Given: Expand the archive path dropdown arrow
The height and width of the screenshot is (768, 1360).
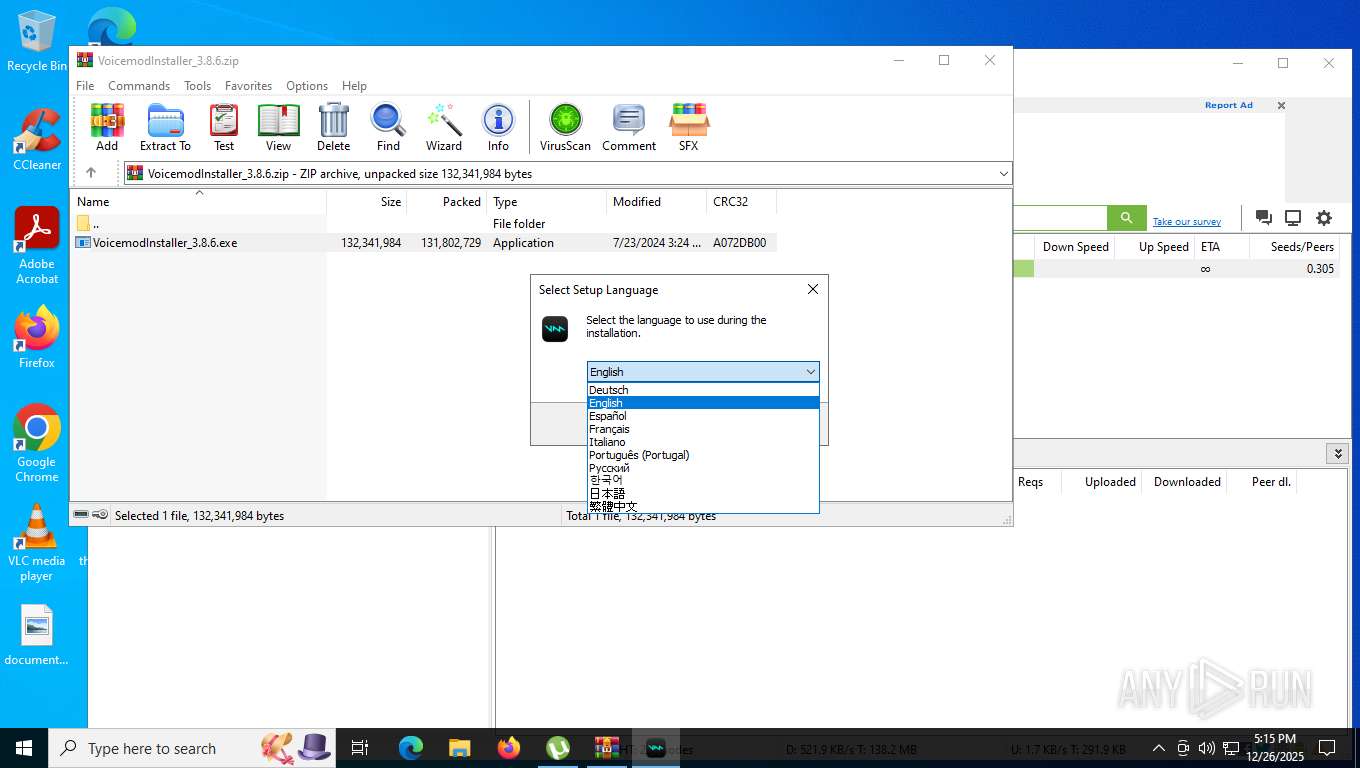Looking at the screenshot, I should 1003,174.
